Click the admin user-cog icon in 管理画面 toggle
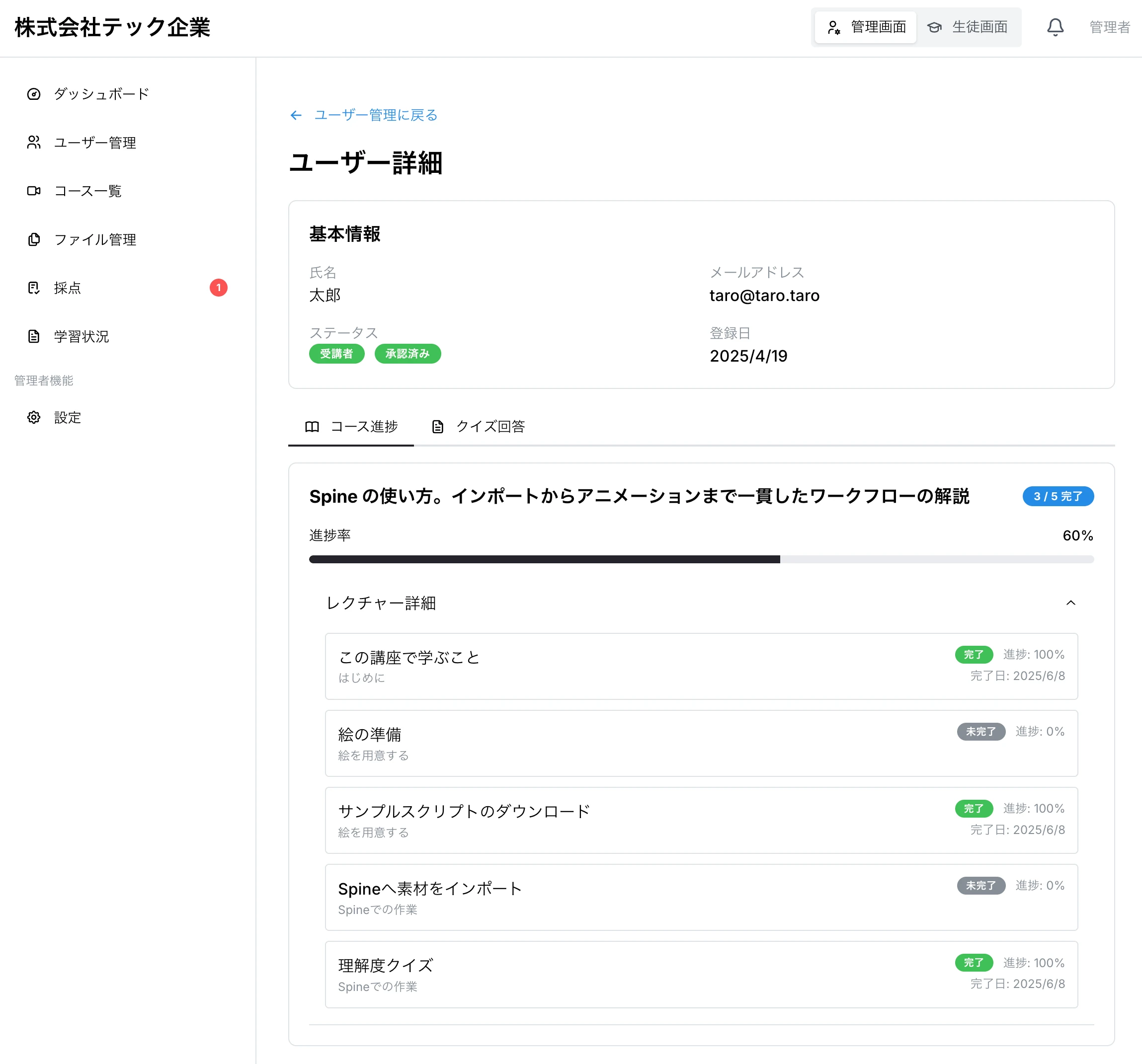The image size is (1142, 1064). point(833,27)
